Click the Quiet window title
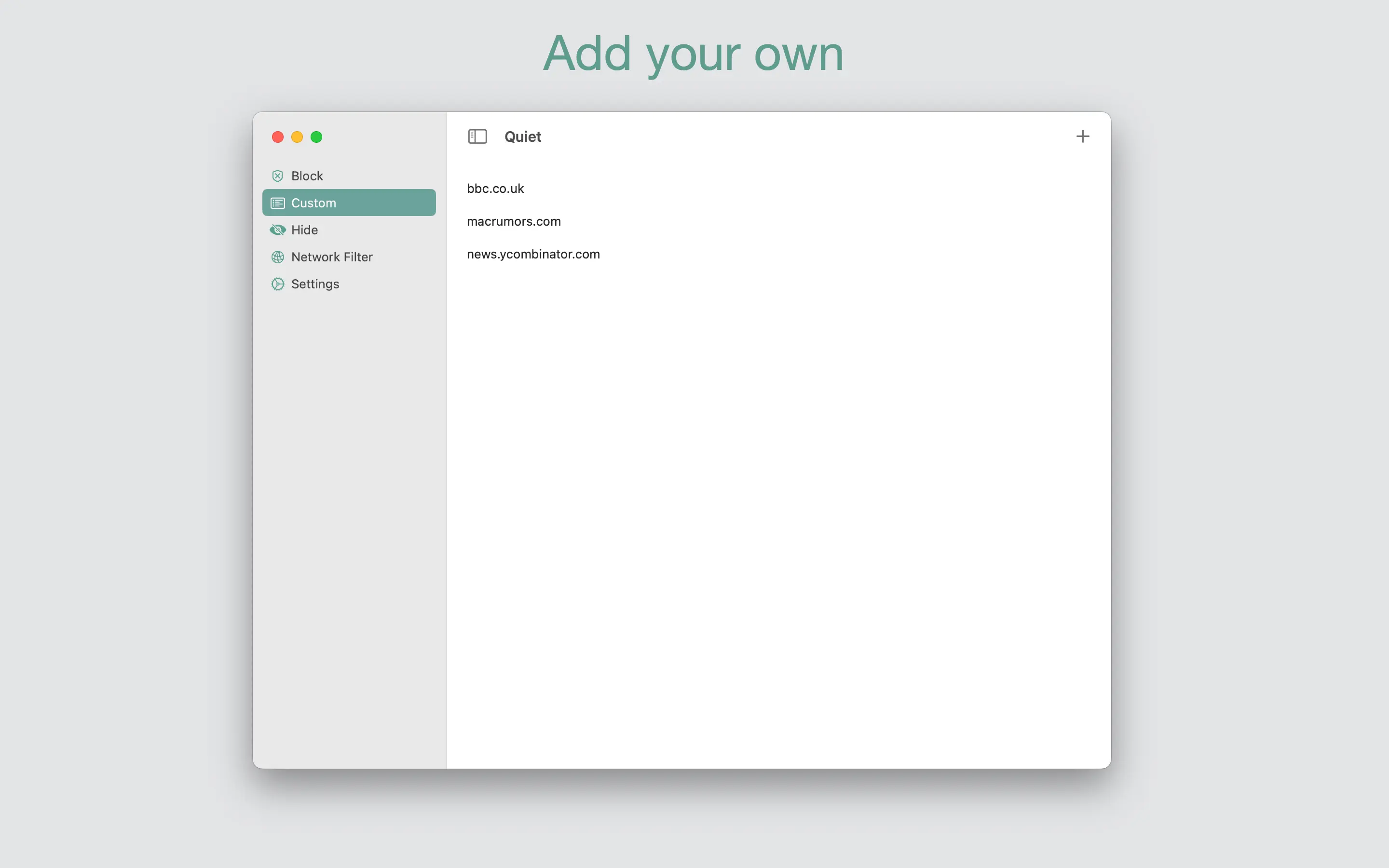The height and width of the screenshot is (868, 1389). click(x=522, y=136)
